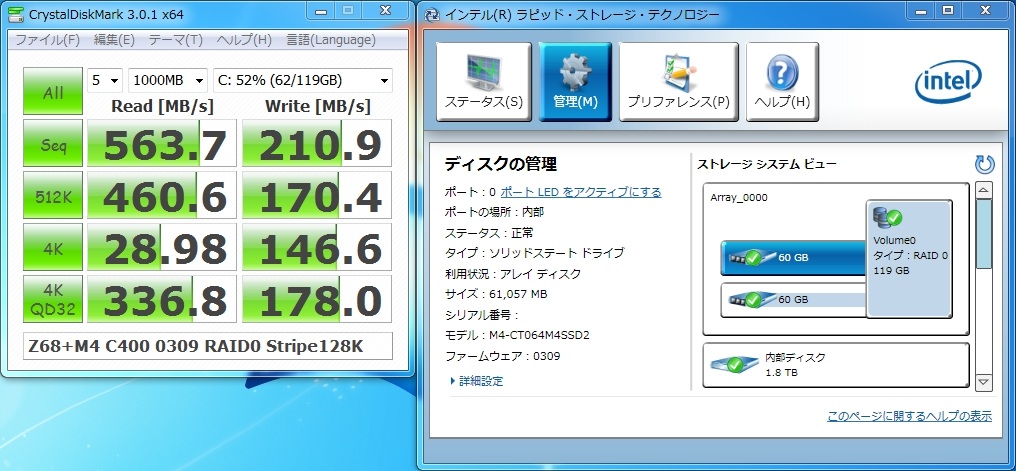Open the ヘルプ(H) question mark button
This screenshot has height=471, width=1016.
(782, 82)
